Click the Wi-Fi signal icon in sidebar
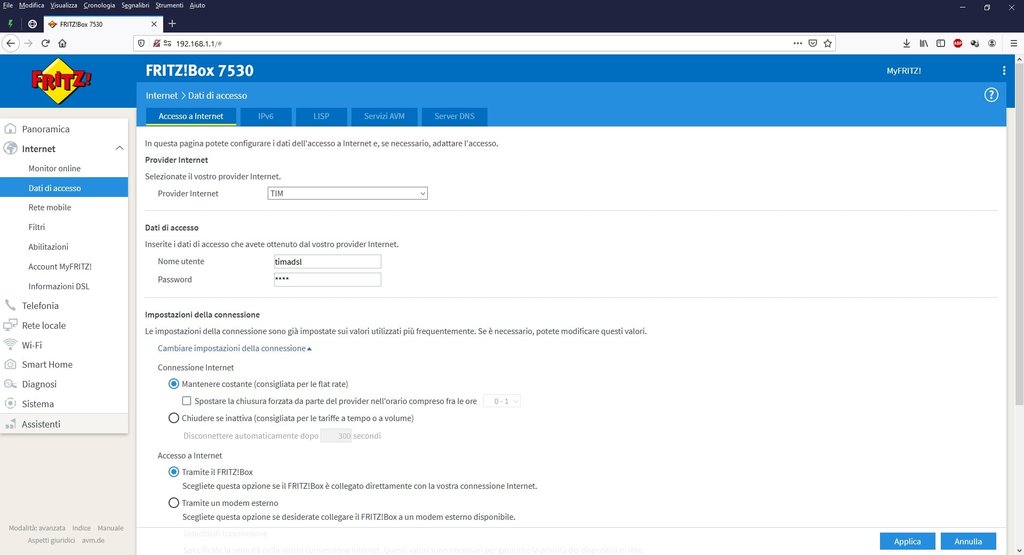 (x=10, y=344)
